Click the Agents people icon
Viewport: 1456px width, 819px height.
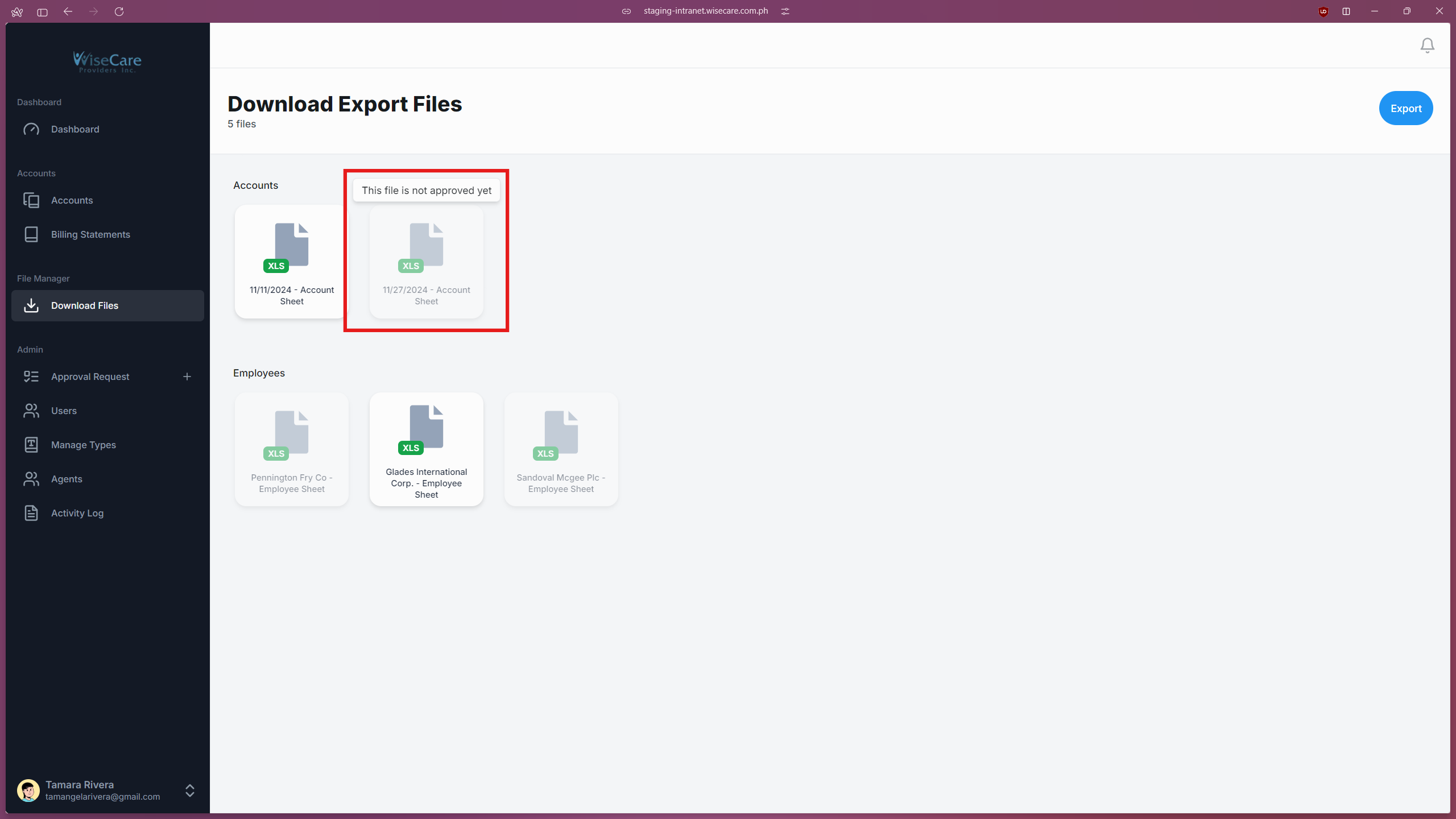click(31, 479)
